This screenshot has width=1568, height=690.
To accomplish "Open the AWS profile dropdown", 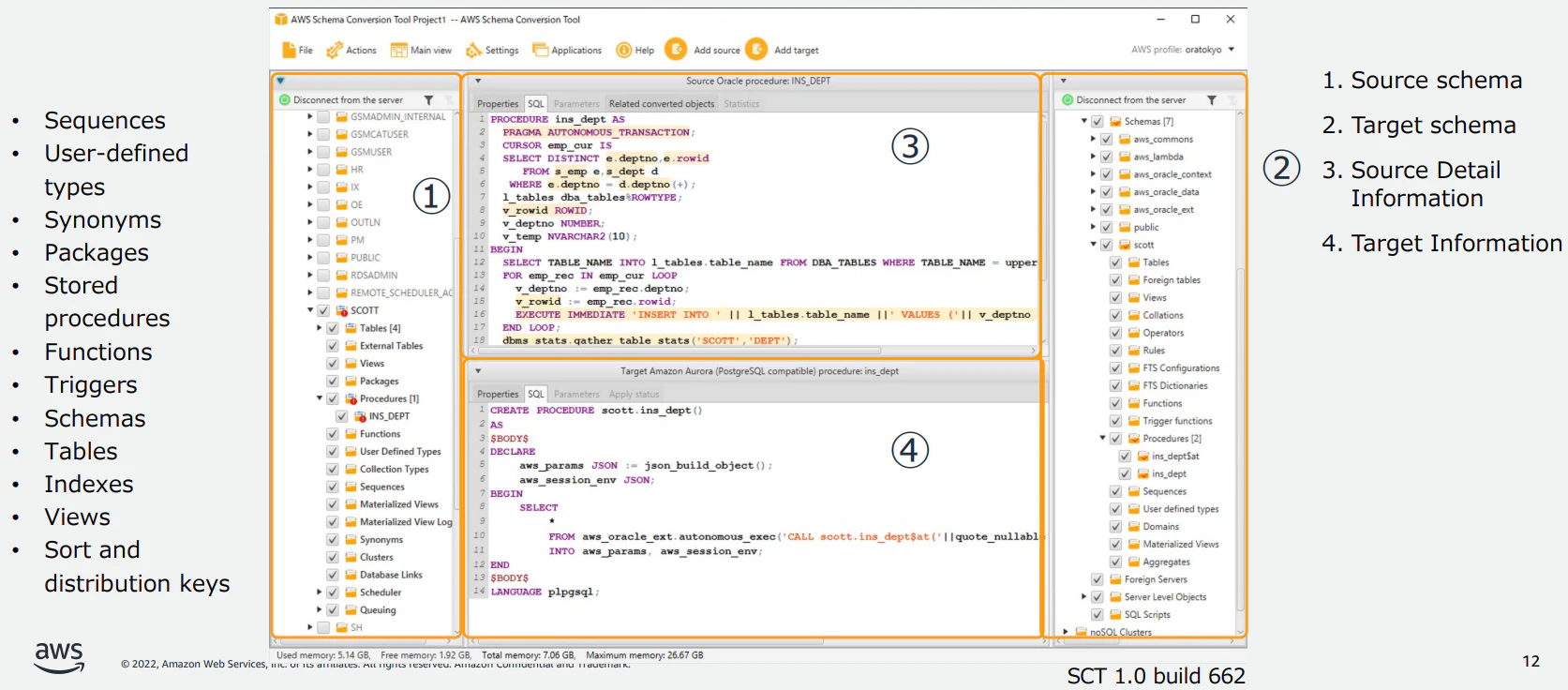I will 1231,50.
